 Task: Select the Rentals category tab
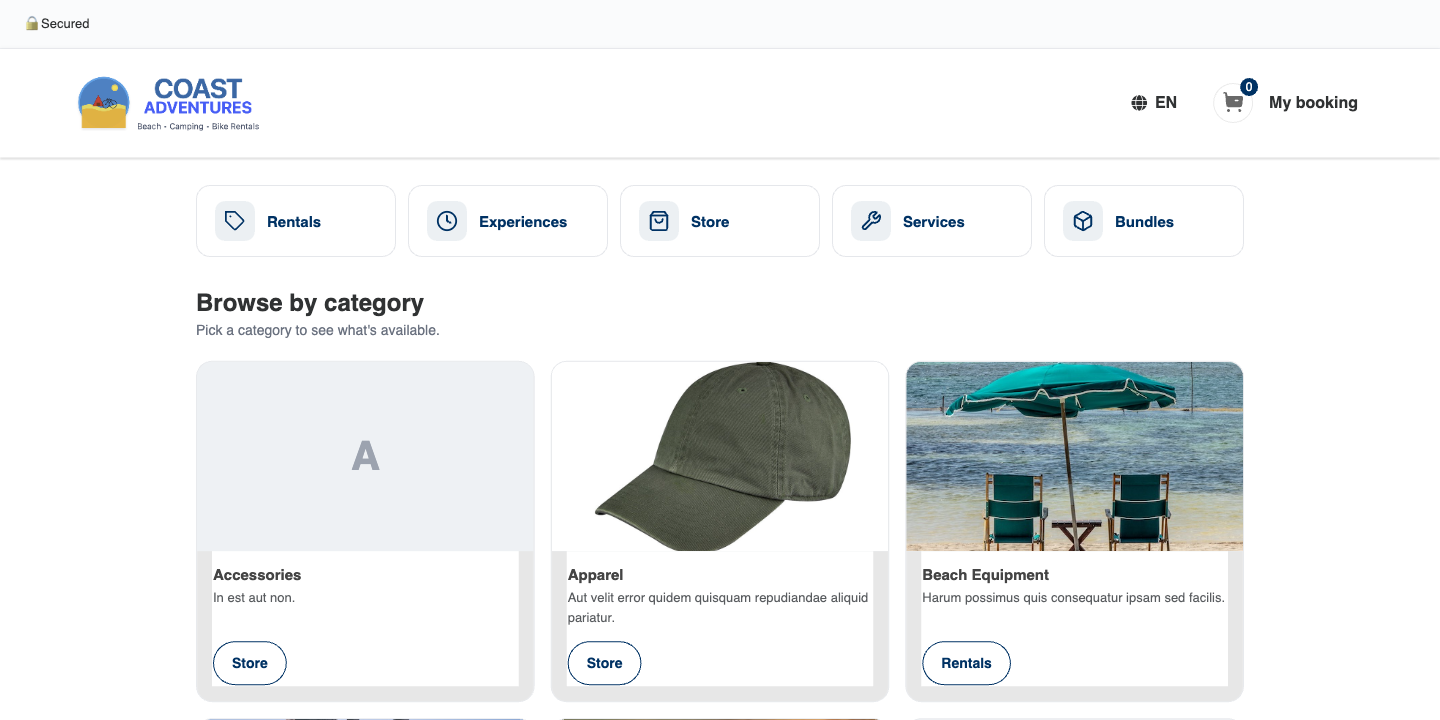(296, 221)
